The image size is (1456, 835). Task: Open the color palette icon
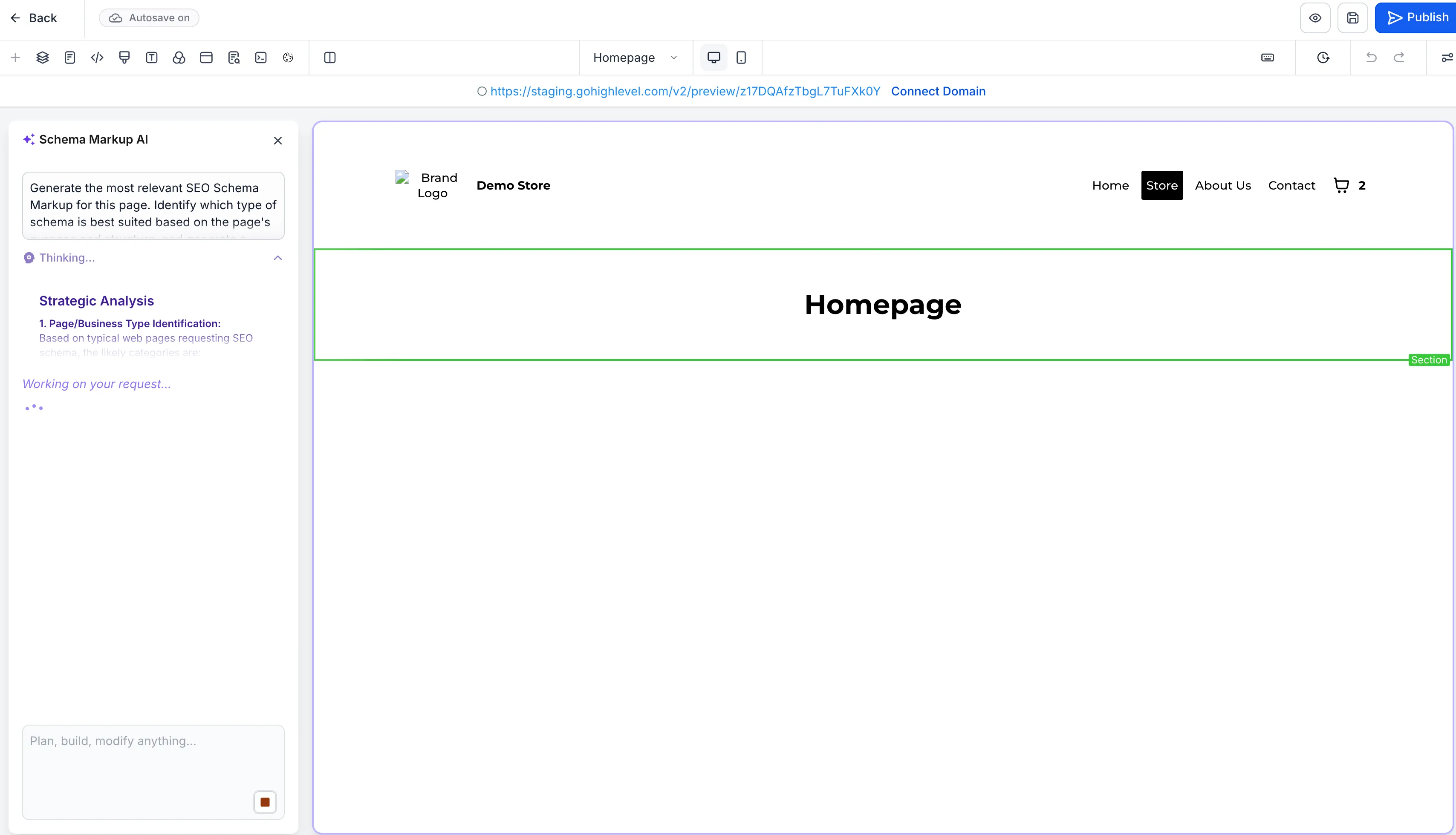(179, 58)
